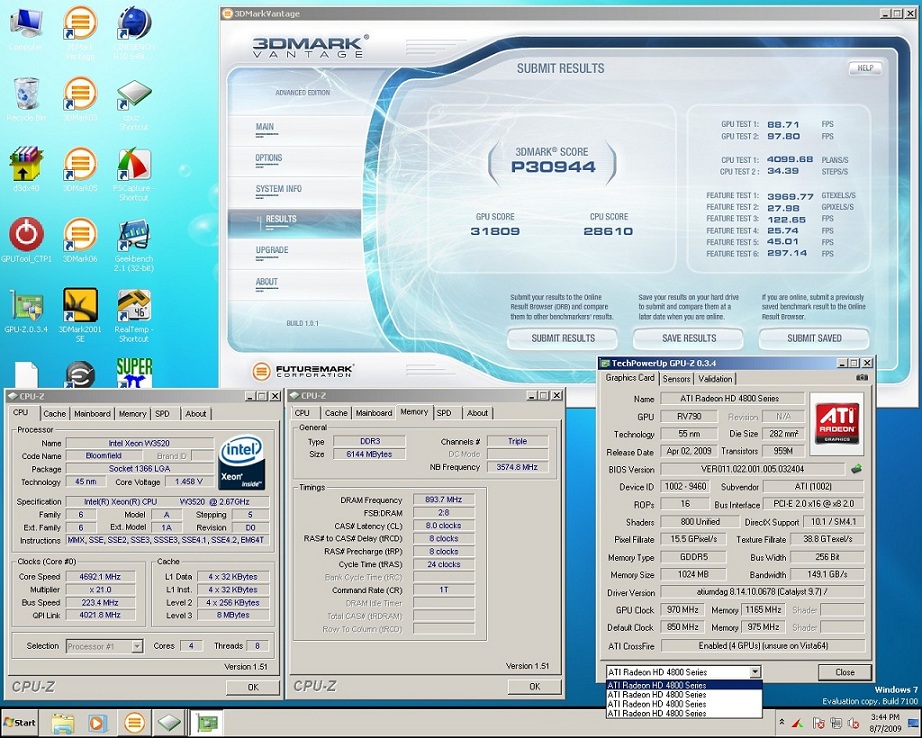Switch to GPU-Z taskbar button
The height and width of the screenshot is (738, 922).
pyautogui.click(x=207, y=722)
